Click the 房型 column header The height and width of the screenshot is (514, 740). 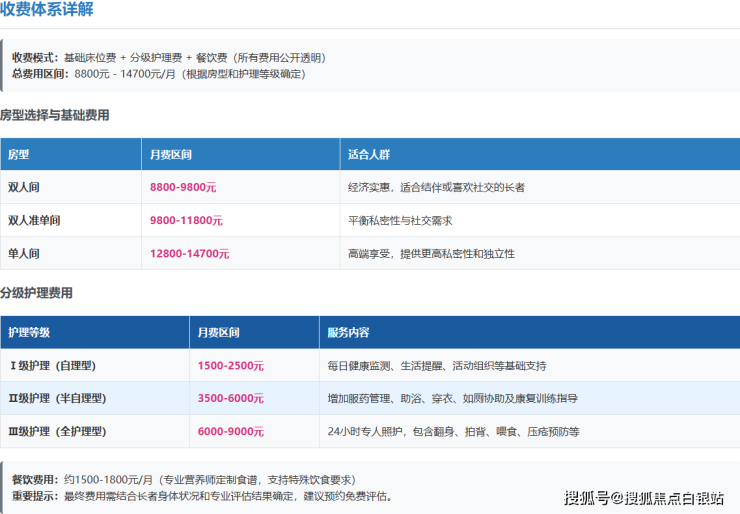point(19,155)
